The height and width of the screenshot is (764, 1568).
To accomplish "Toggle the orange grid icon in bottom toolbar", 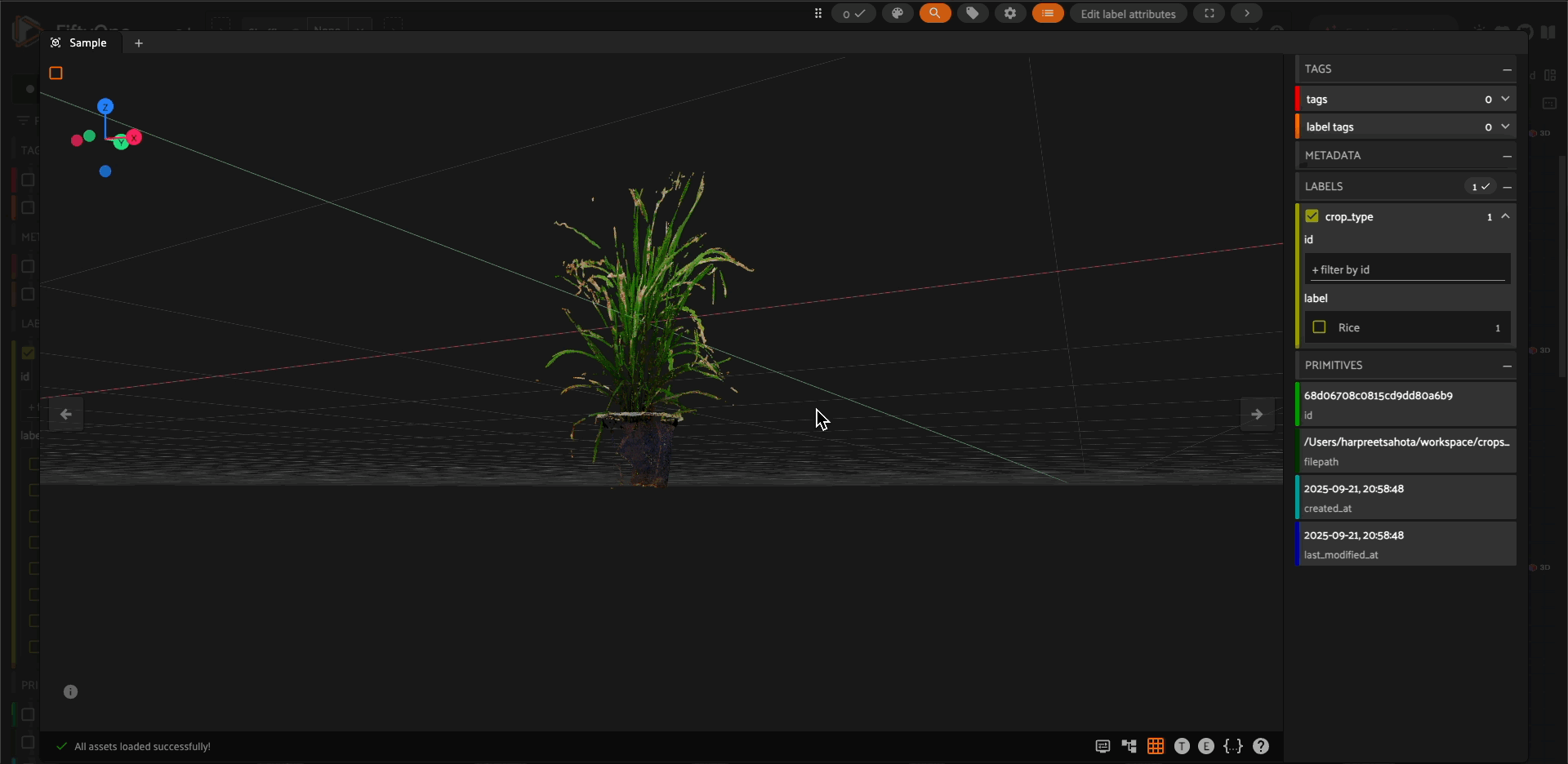I will [x=1155, y=746].
